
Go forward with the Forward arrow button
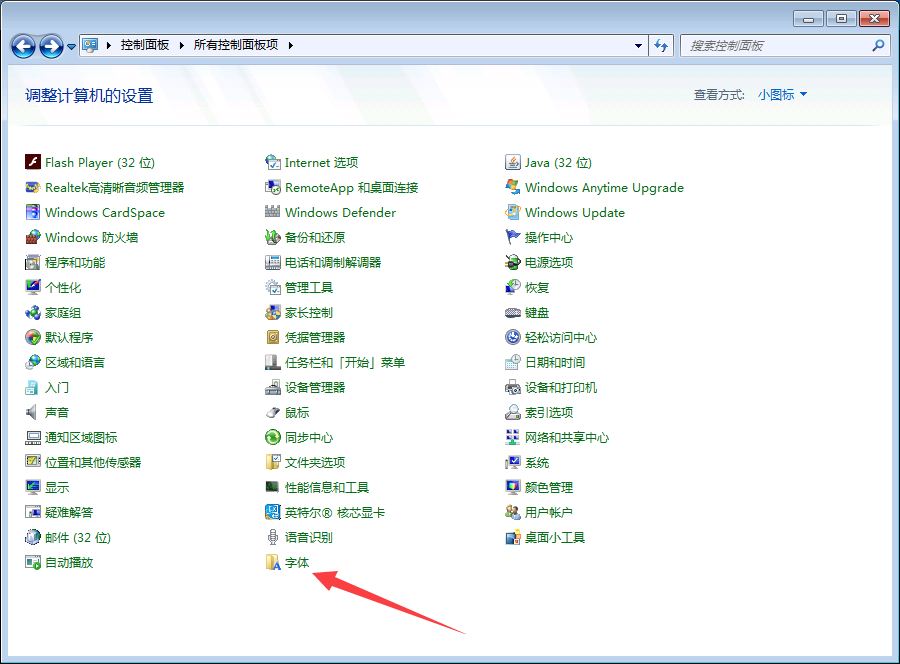pos(51,46)
